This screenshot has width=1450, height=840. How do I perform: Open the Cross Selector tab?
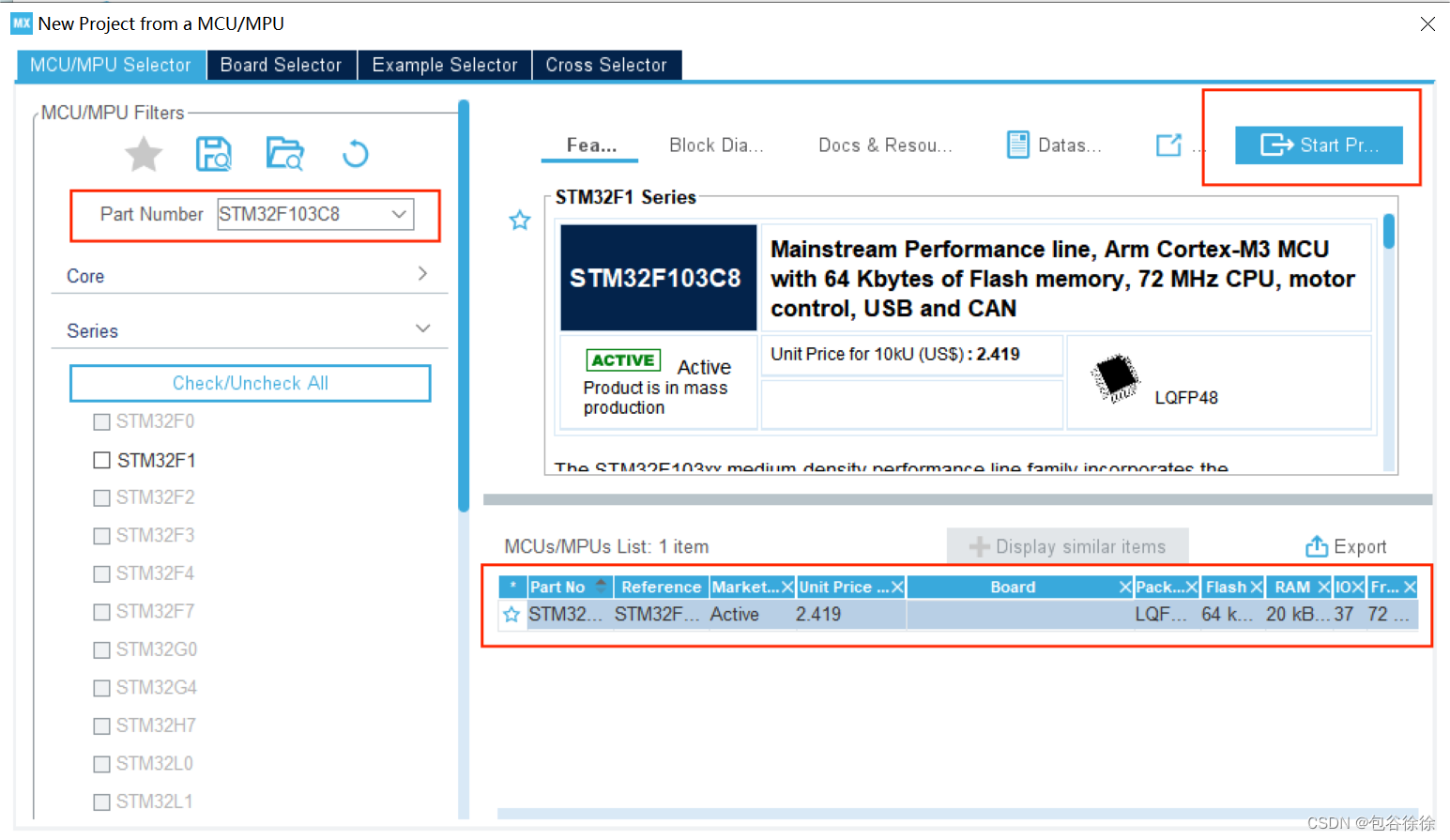(x=606, y=65)
